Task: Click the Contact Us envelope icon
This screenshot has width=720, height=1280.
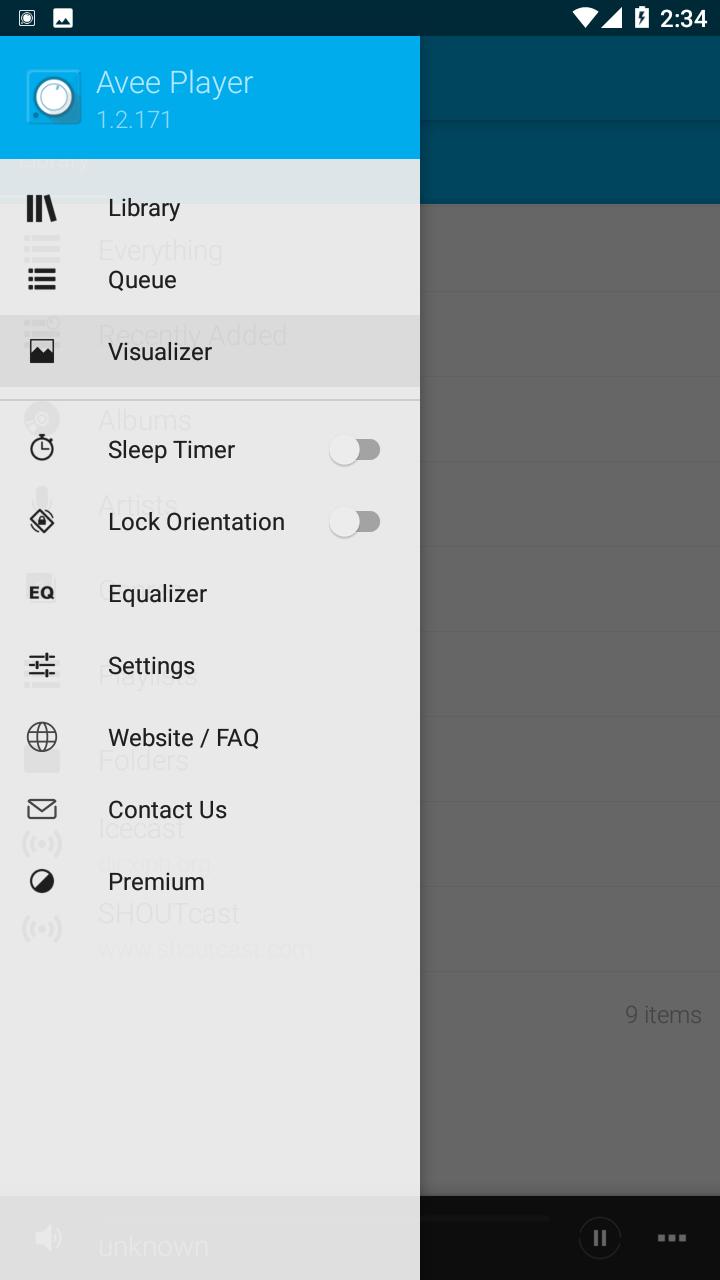Action: point(42,809)
